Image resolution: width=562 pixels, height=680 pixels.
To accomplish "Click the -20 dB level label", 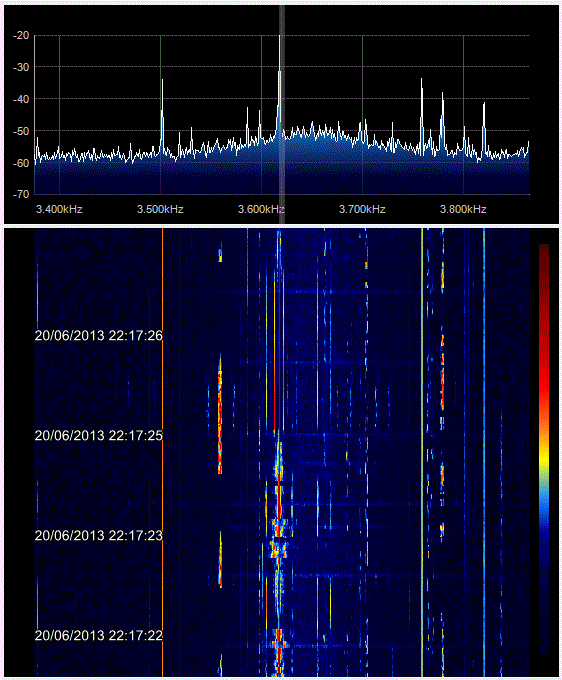I will point(21,36).
